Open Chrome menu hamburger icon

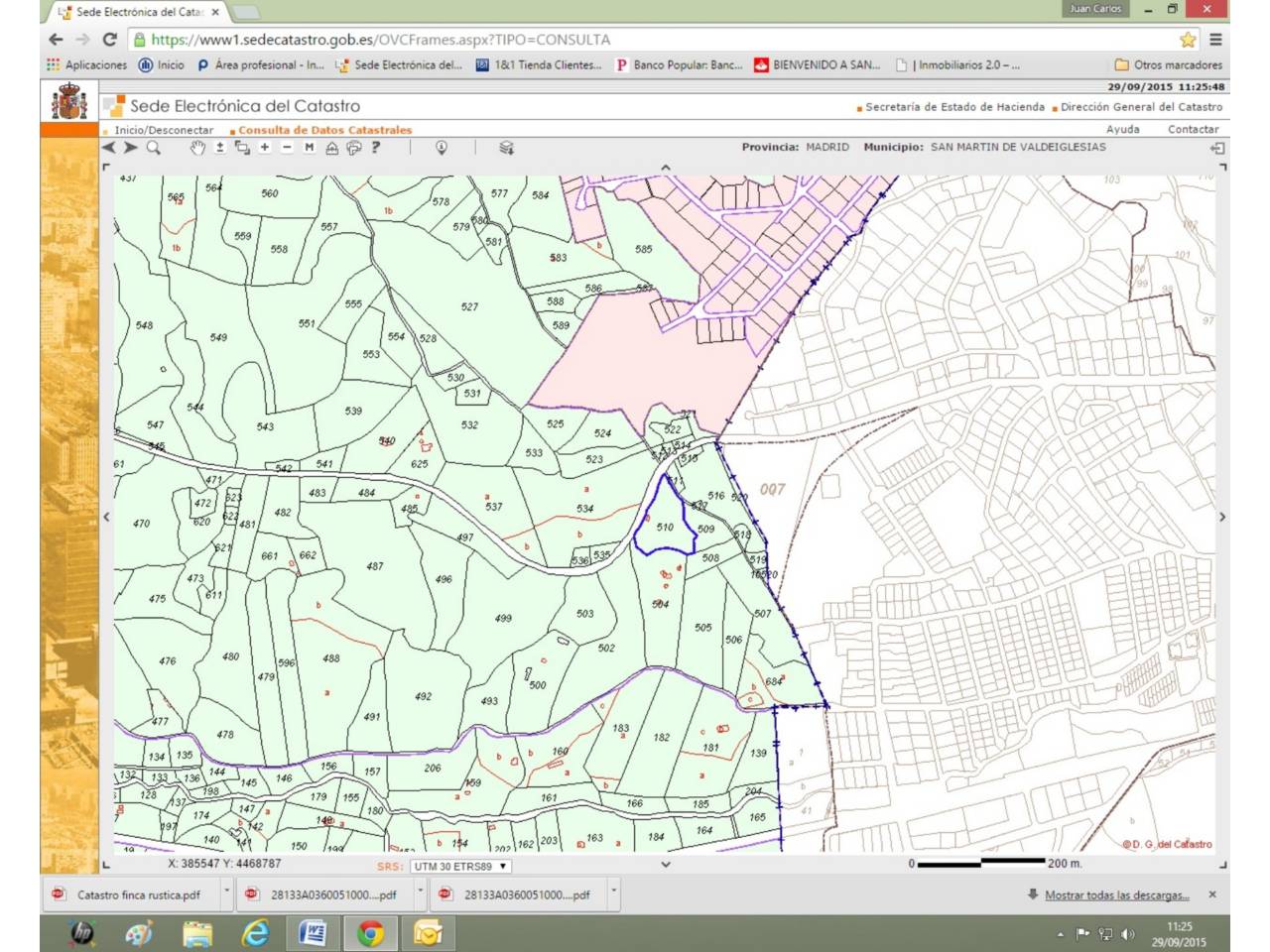coord(1215,40)
